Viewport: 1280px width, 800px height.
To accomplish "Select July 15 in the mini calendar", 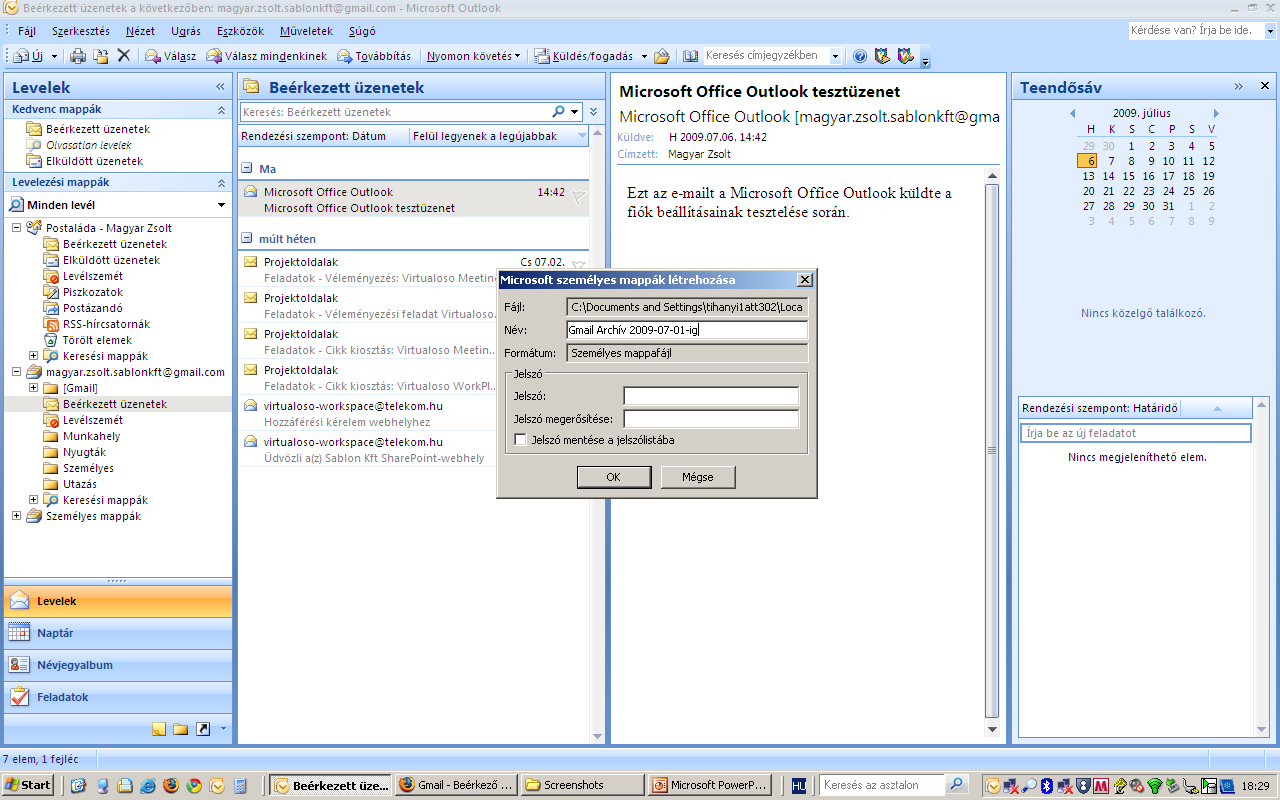I will (x=1130, y=176).
